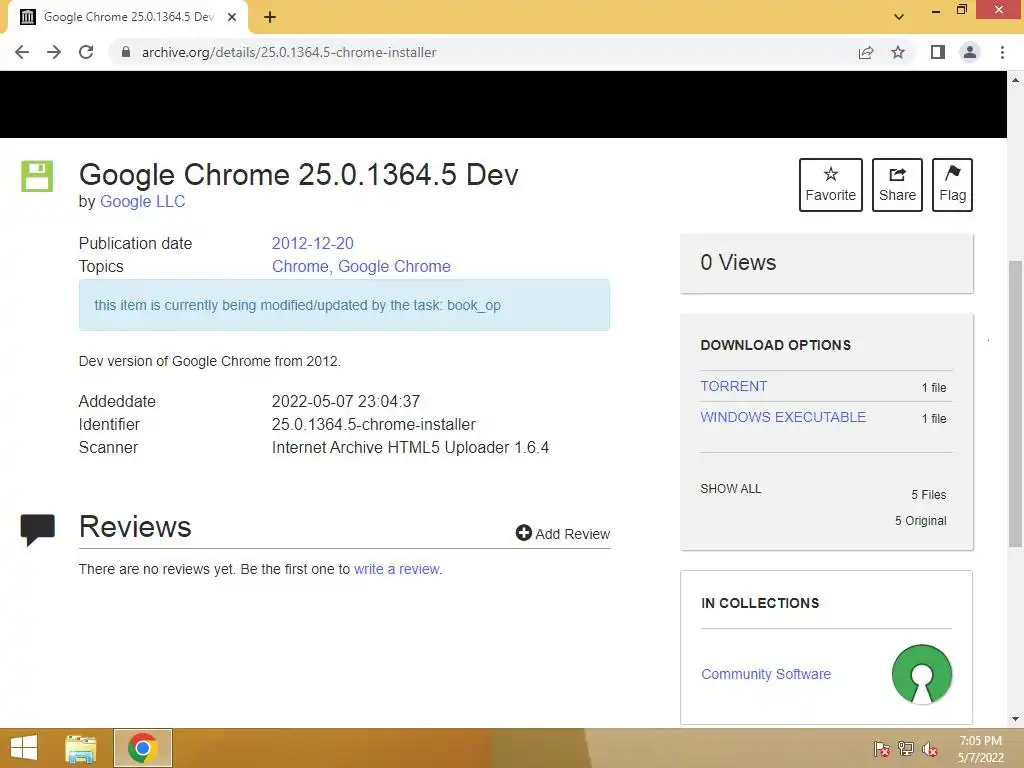
Task: Click the scrollbar down arrow
Action: click(x=1015, y=719)
